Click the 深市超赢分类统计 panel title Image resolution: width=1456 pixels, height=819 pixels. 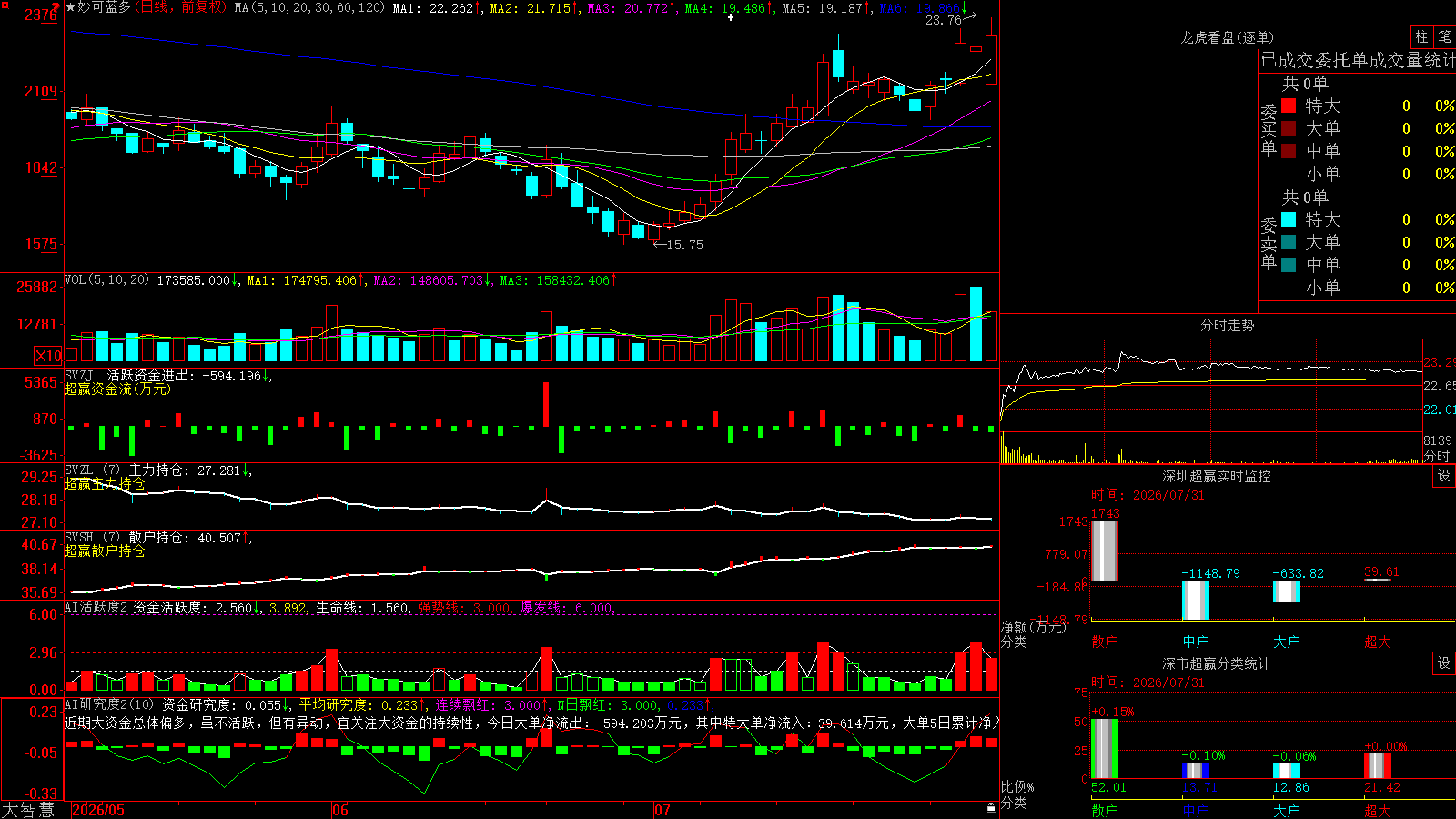click(x=1216, y=663)
